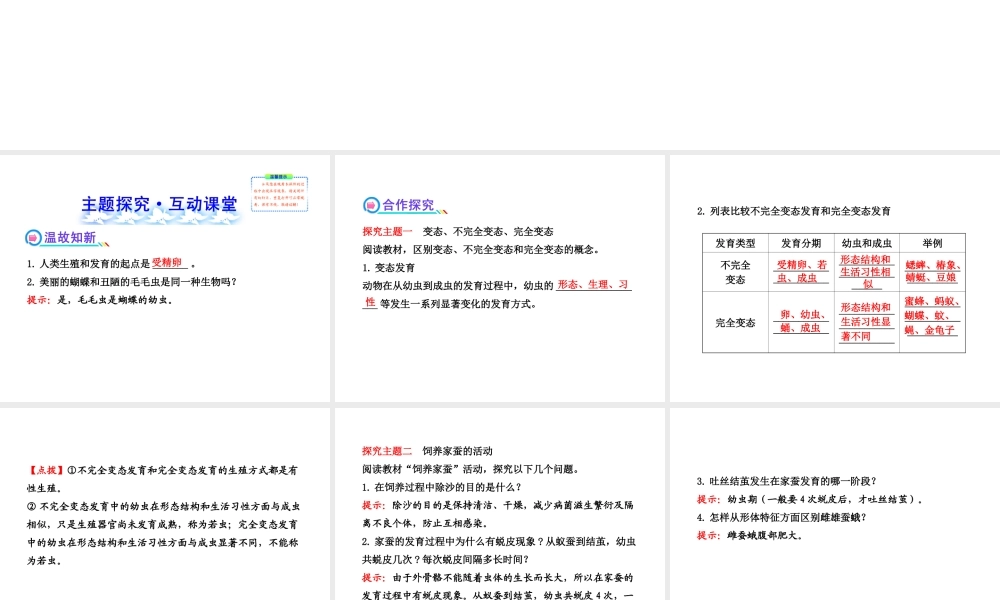Click the text 饲养家蚕的活动
This screenshot has height=600, width=1000.
[457, 451]
